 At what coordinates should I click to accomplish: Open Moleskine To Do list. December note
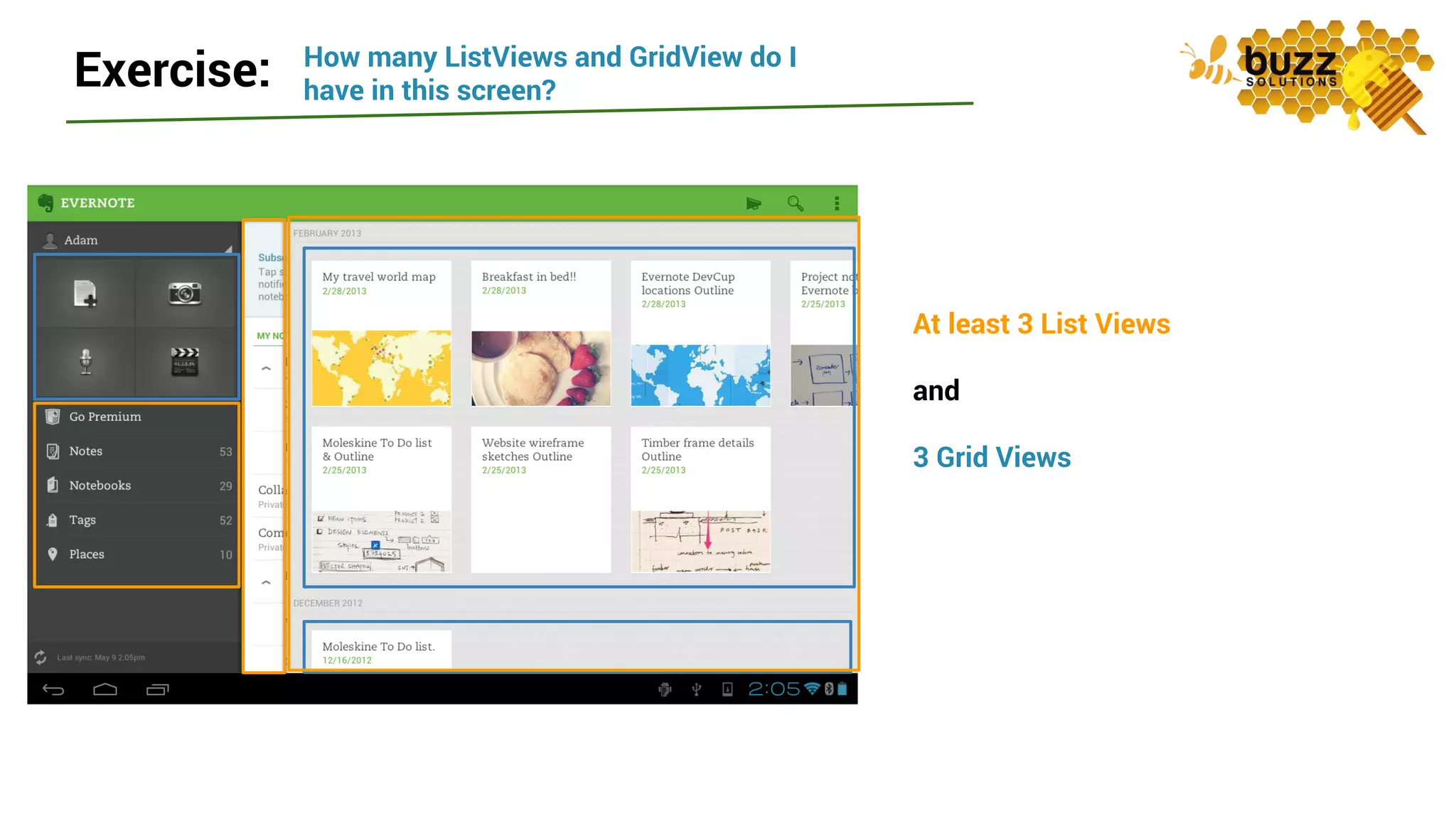point(381,650)
